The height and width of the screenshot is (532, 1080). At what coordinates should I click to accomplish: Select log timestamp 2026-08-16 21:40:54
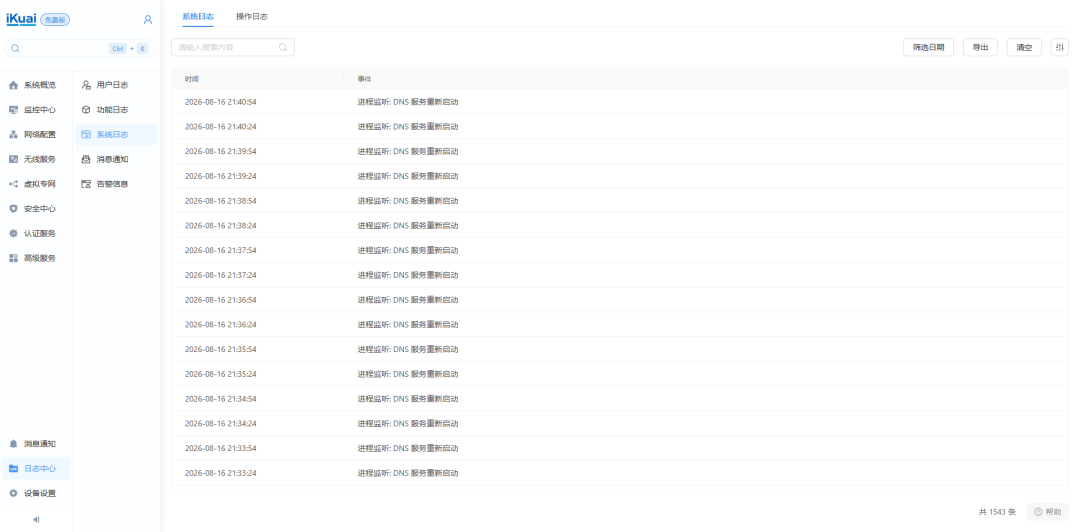220,102
